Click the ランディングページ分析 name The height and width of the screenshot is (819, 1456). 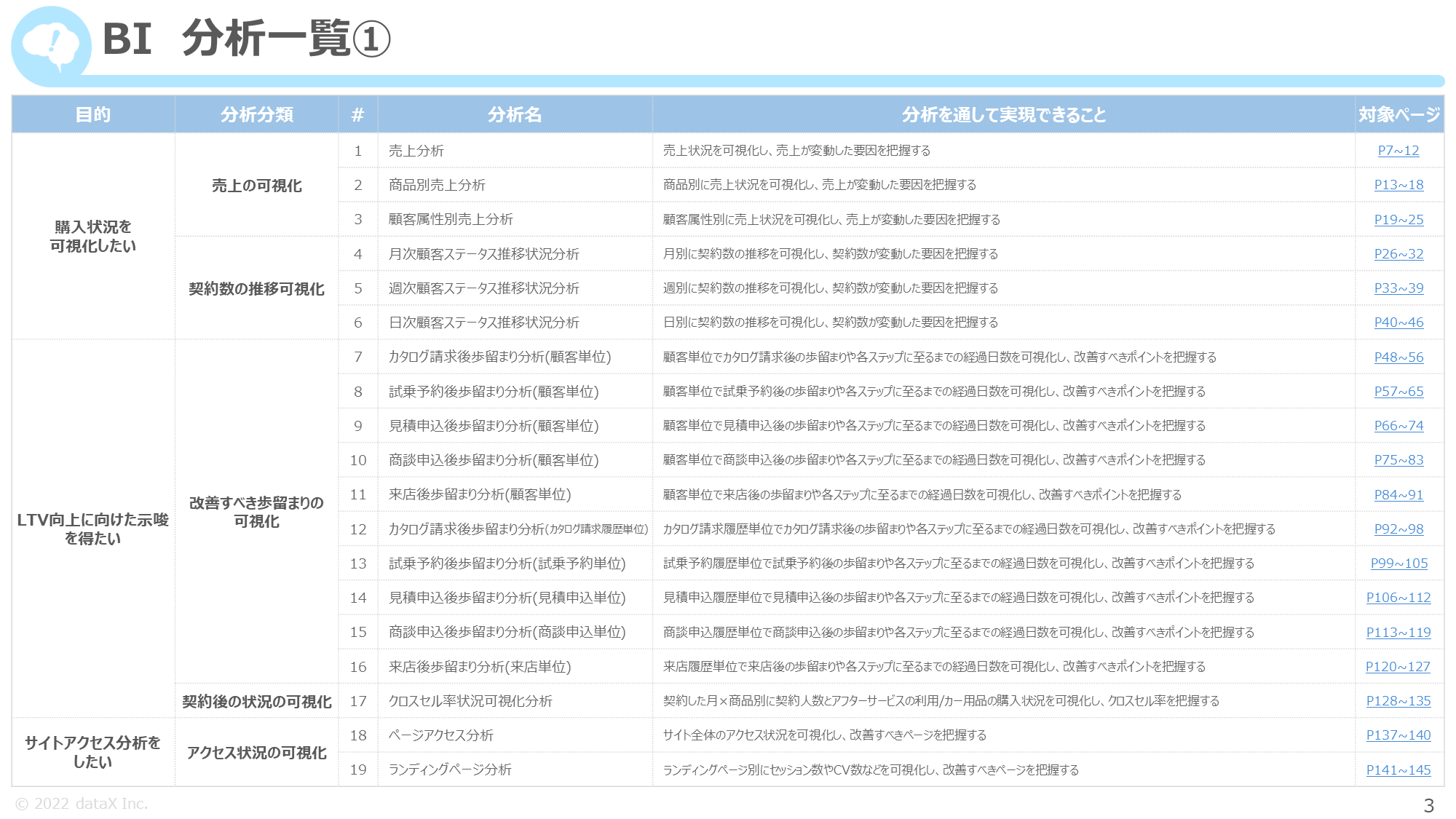[x=450, y=769]
